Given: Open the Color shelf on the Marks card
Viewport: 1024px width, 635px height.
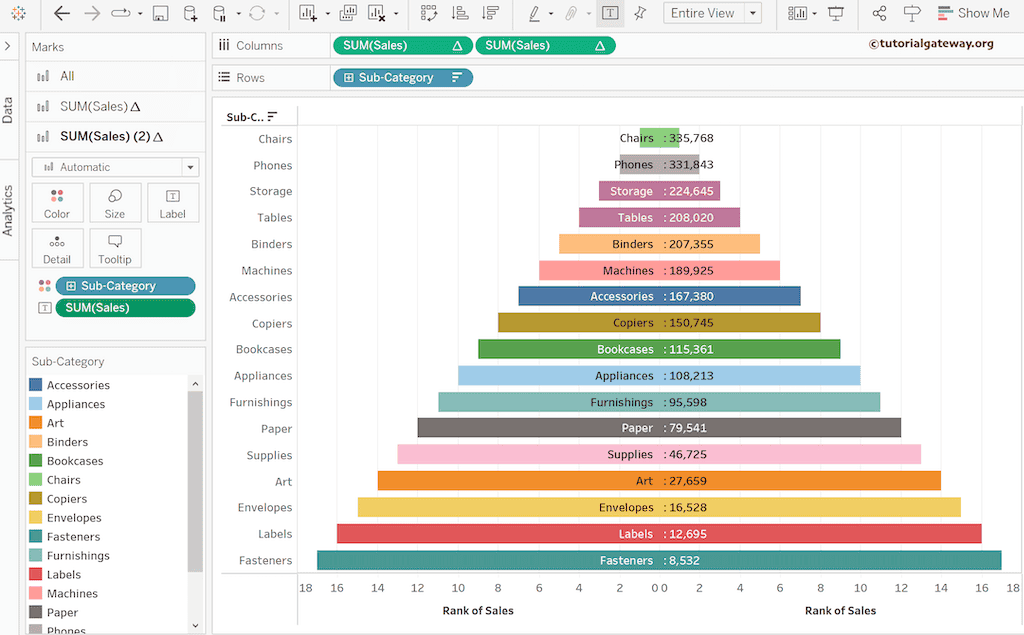Looking at the screenshot, I should point(57,202).
